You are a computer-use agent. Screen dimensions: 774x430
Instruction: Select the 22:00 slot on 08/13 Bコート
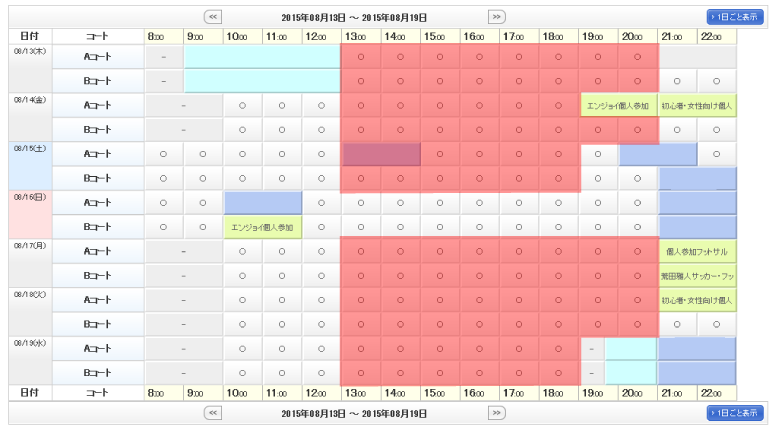(716, 81)
